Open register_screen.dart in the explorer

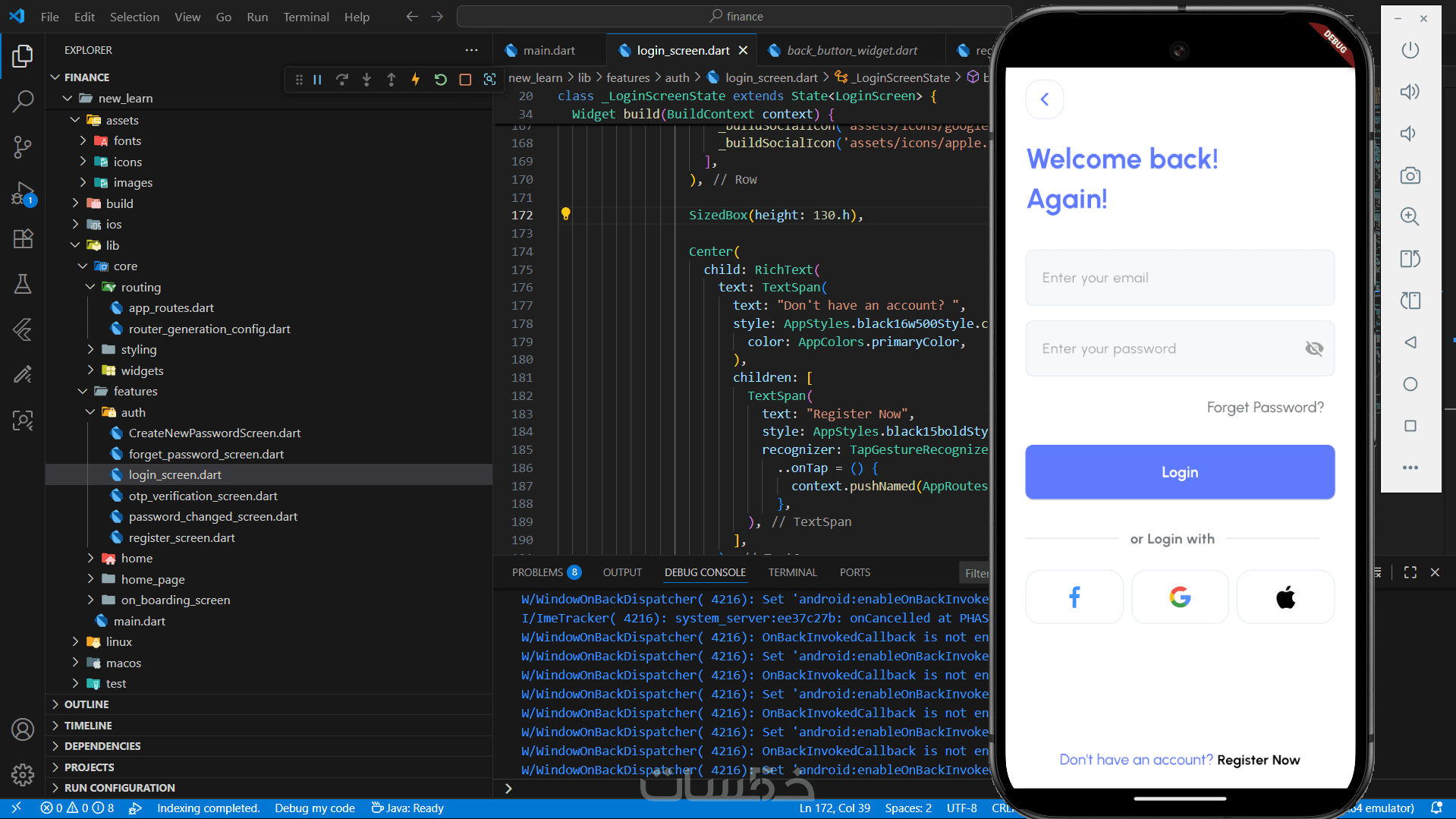click(x=181, y=537)
